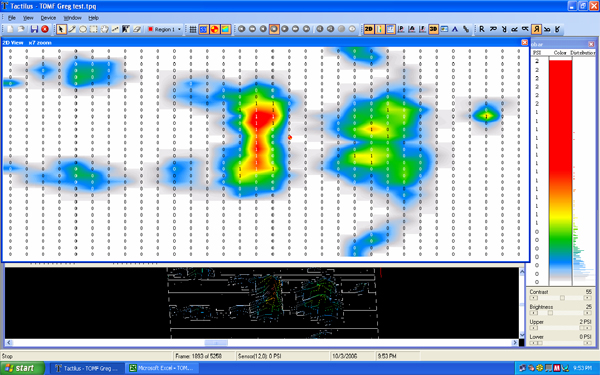Select the arrow pointer tool

(x=61, y=29)
